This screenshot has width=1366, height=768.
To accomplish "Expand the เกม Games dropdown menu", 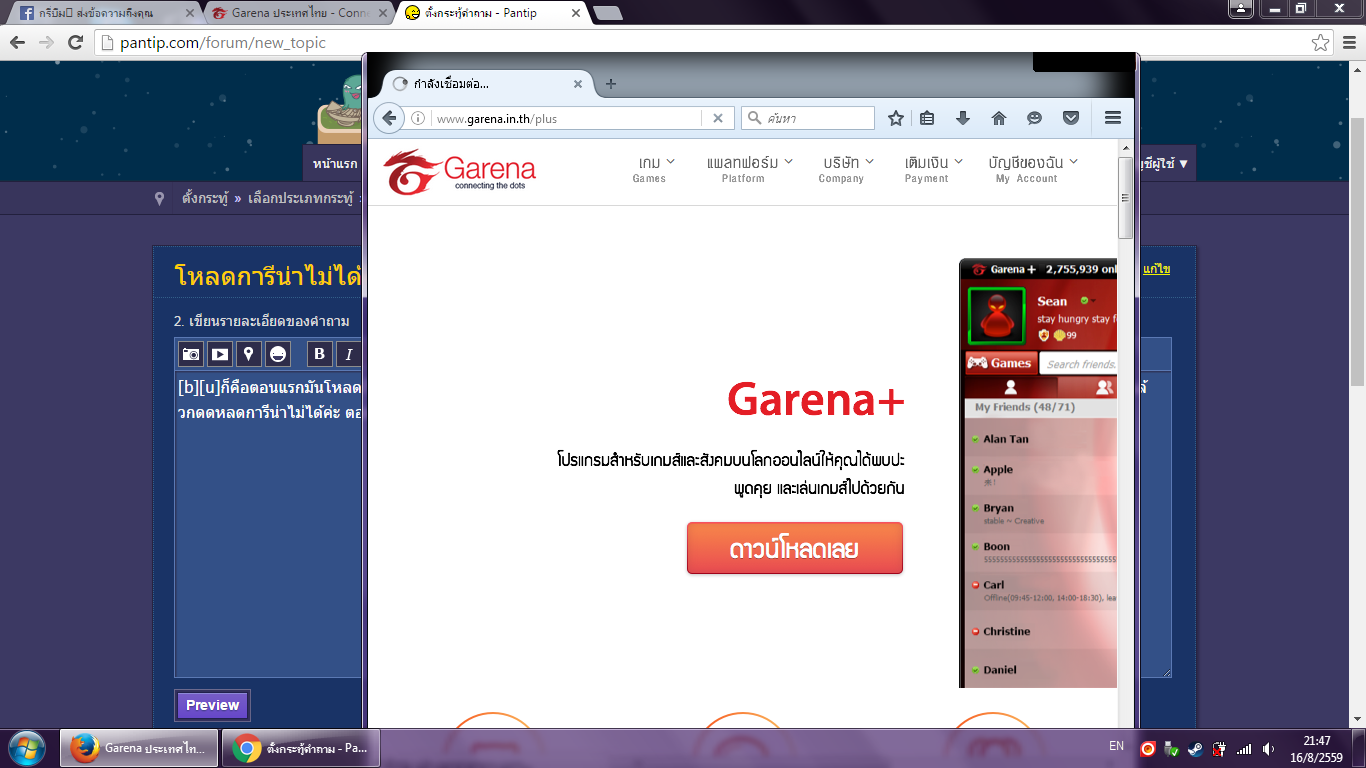I will pyautogui.click(x=657, y=169).
